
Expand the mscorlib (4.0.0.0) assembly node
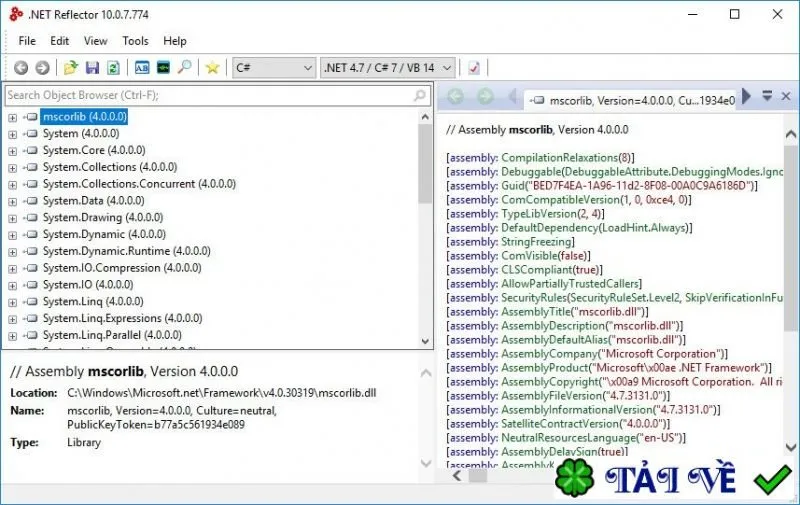[x=13, y=117]
